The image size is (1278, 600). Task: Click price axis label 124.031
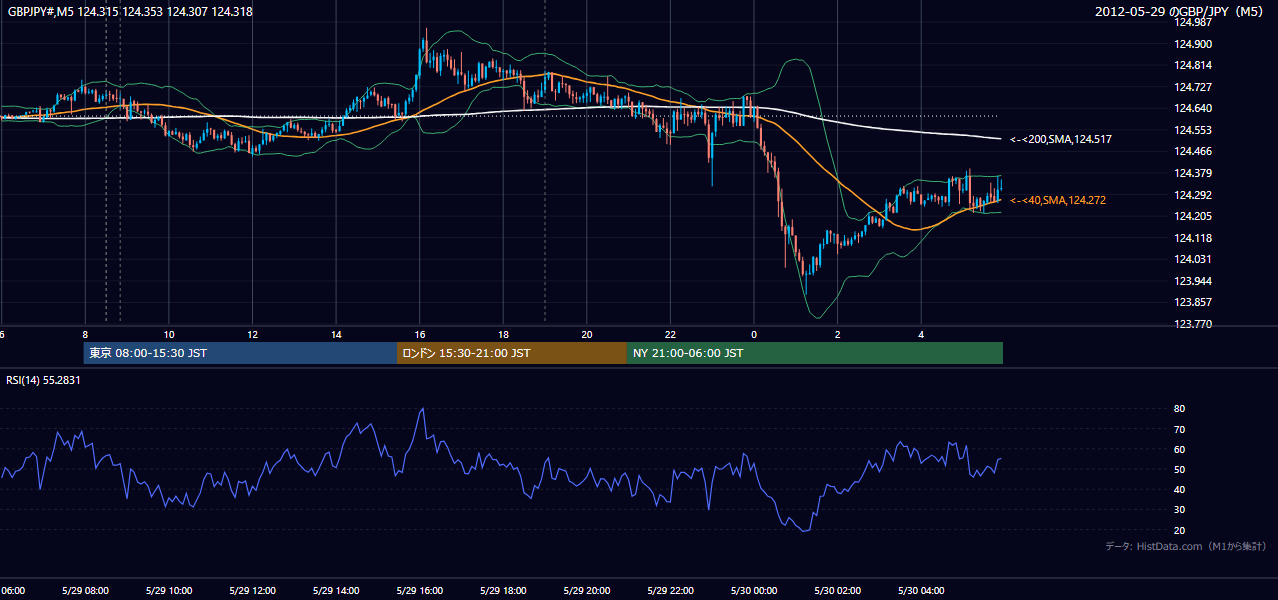point(1192,259)
